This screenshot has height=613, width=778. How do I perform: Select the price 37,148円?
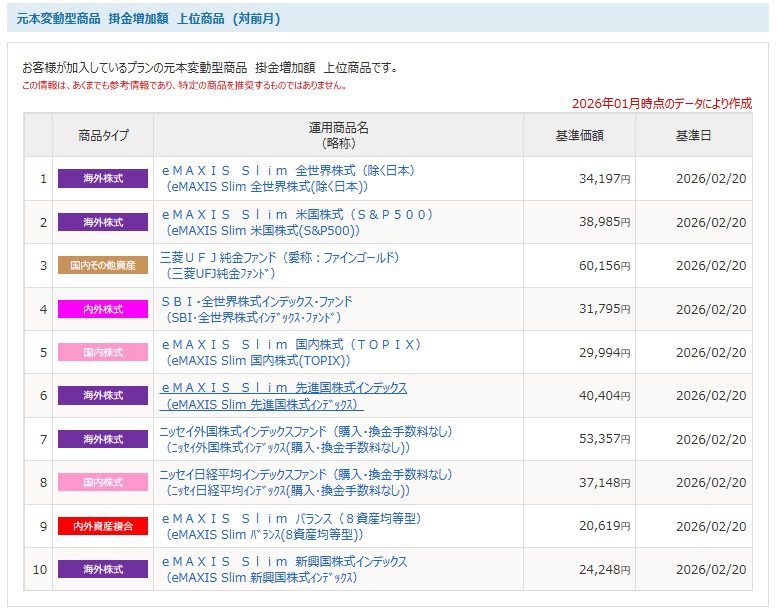click(x=604, y=482)
